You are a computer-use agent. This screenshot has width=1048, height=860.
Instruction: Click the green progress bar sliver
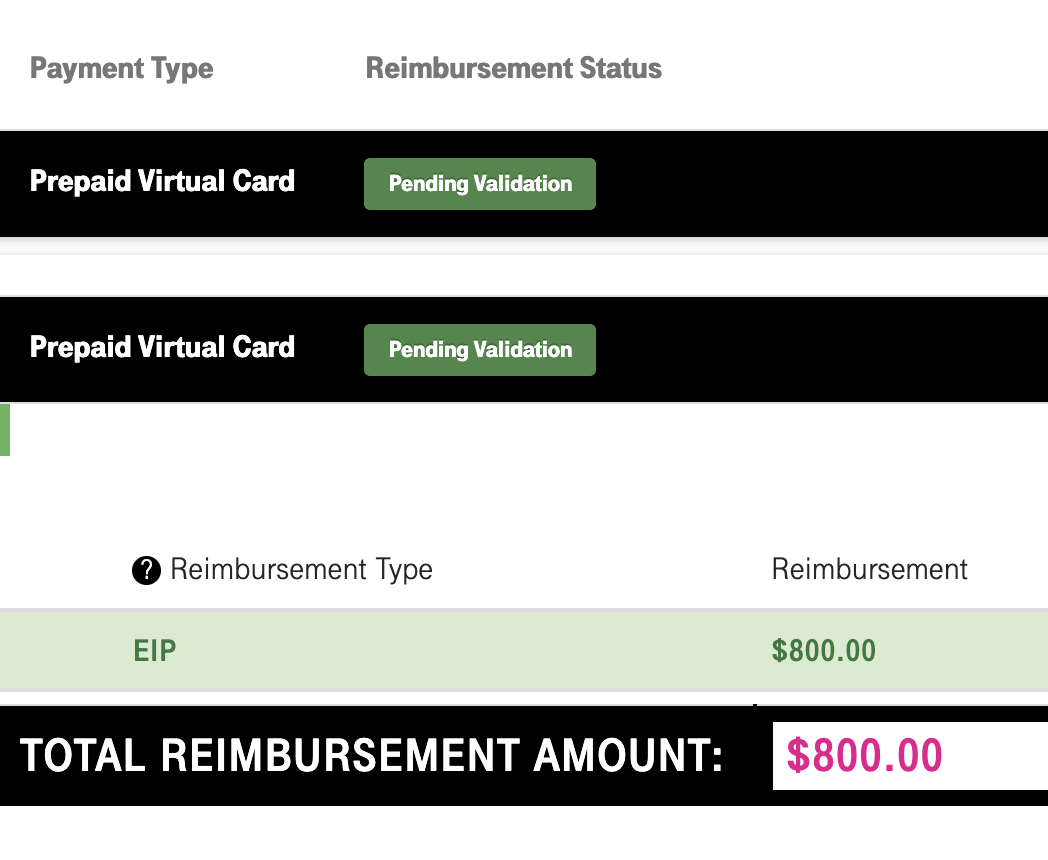[5, 430]
